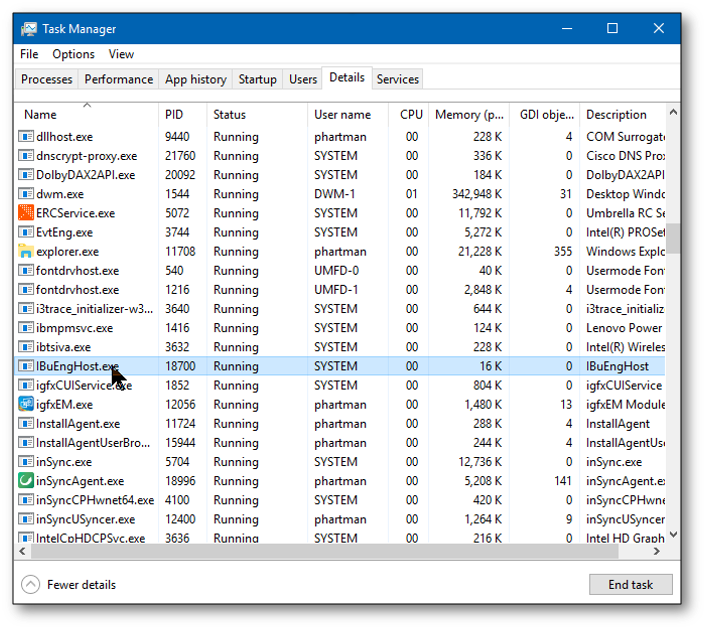Click the ERCService.exe orange icon

pyautogui.click(x=27, y=213)
